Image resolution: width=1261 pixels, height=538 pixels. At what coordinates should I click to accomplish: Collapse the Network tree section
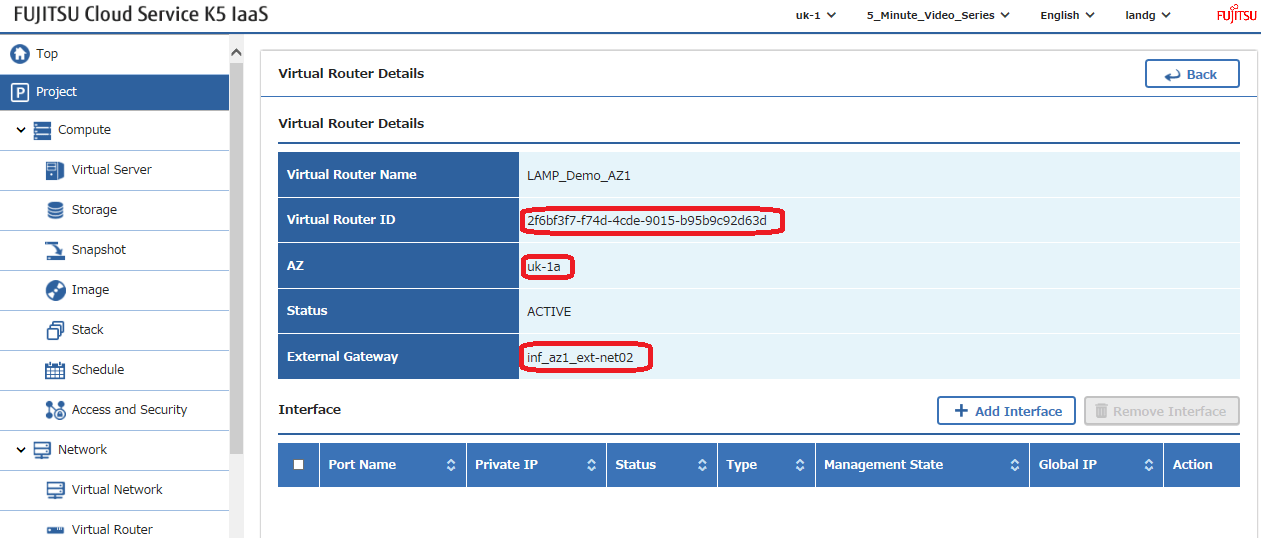point(21,450)
